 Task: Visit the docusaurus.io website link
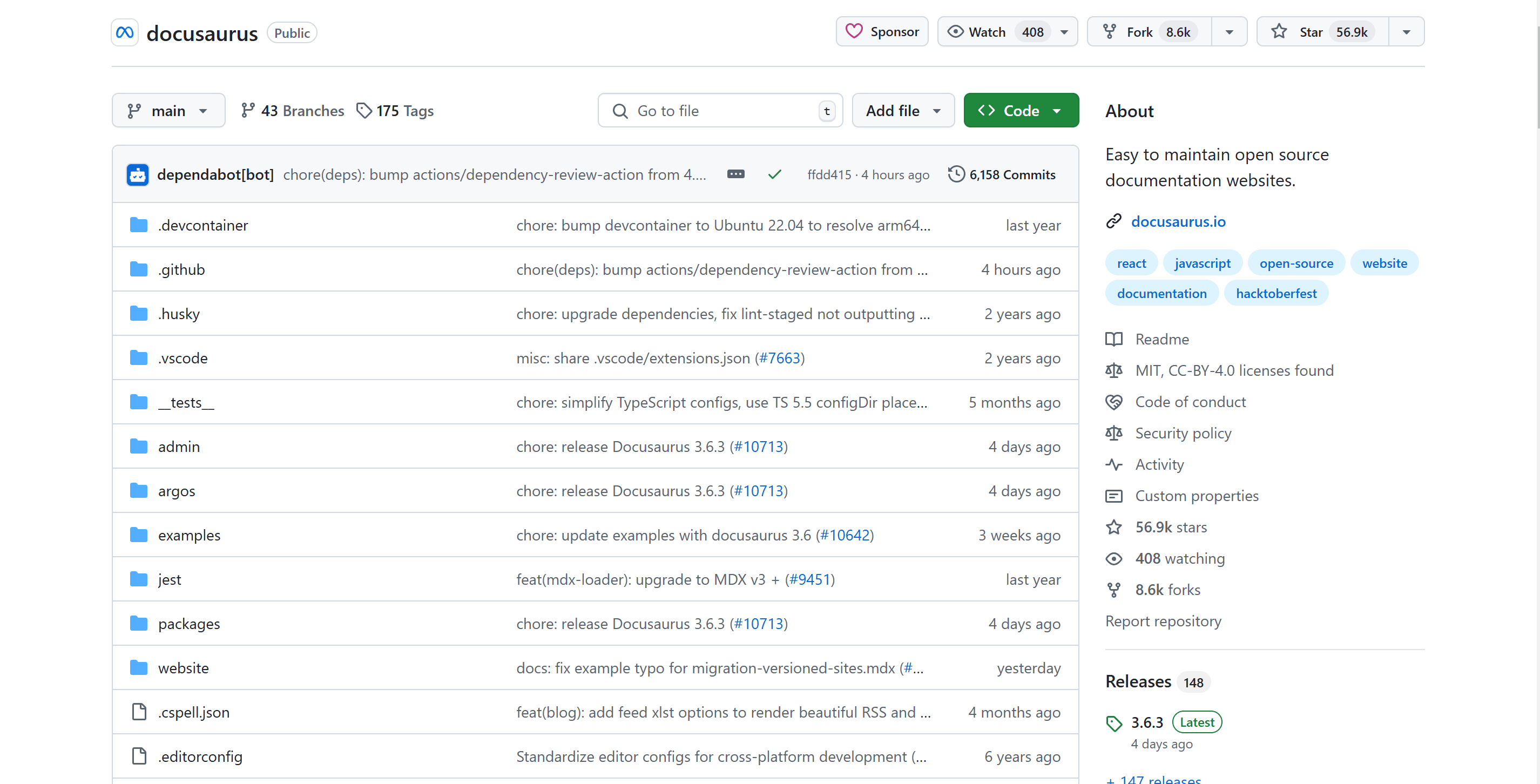(x=1178, y=222)
